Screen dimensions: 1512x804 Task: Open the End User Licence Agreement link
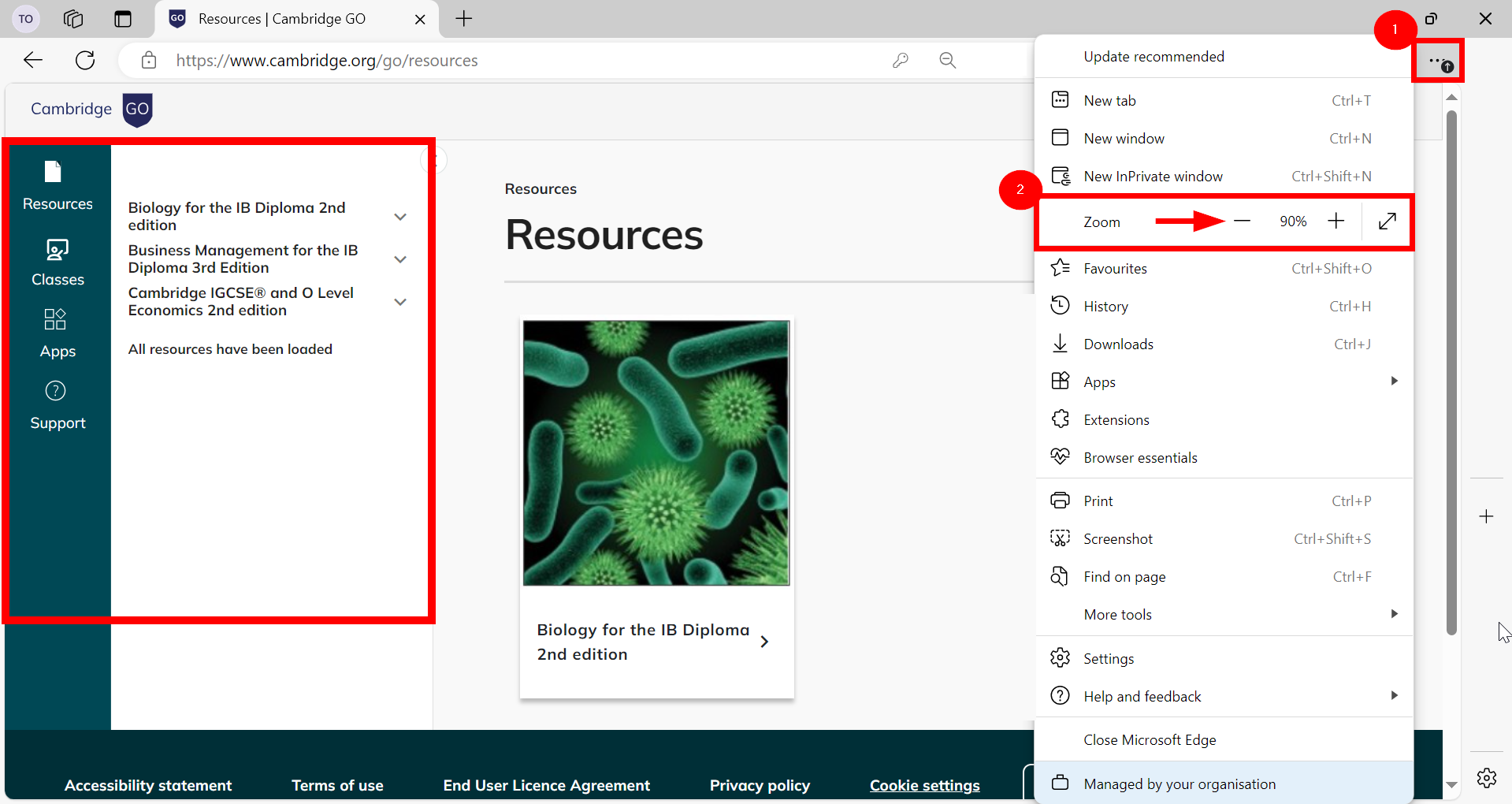pos(547,785)
